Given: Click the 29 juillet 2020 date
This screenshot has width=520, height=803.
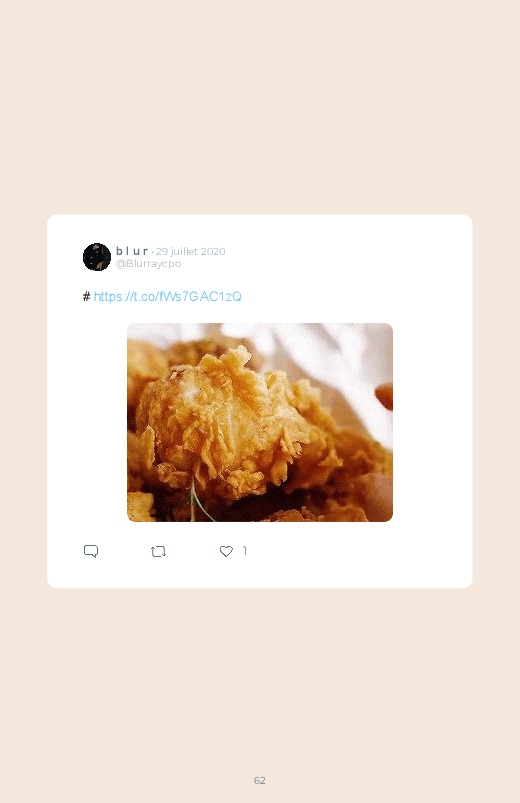Looking at the screenshot, I should pos(191,251).
